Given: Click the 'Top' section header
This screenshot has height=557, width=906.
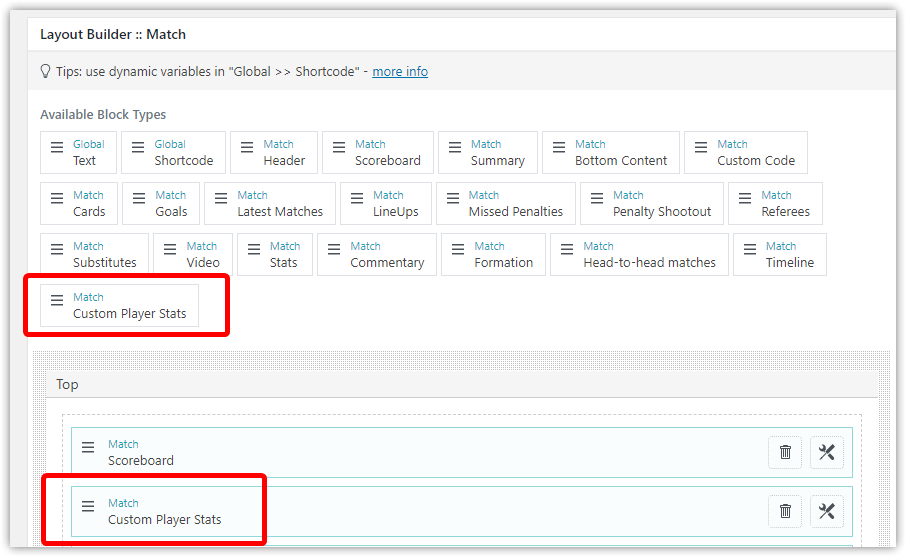Looking at the screenshot, I should tap(462, 384).
